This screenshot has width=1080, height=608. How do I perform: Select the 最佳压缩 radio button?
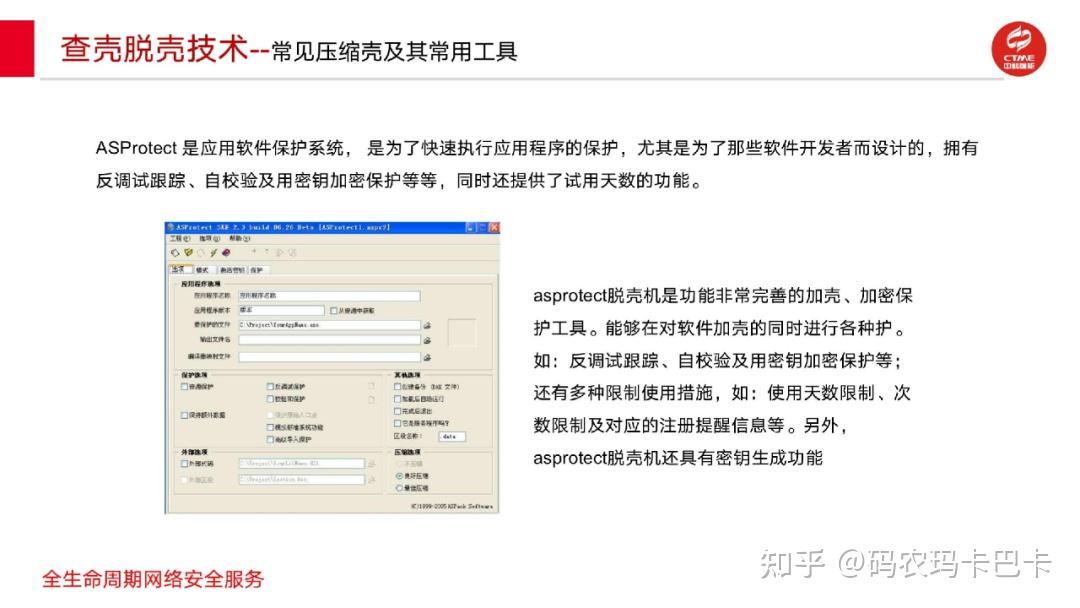point(399,488)
